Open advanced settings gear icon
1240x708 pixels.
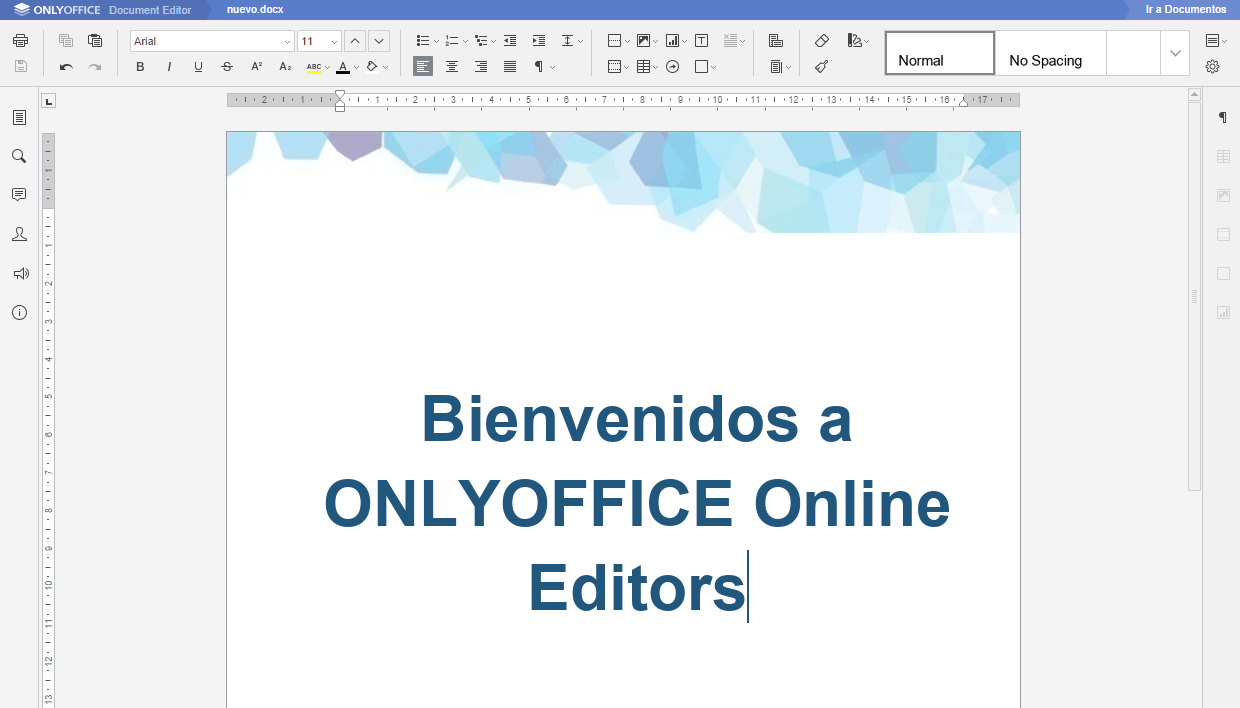[x=1213, y=67]
